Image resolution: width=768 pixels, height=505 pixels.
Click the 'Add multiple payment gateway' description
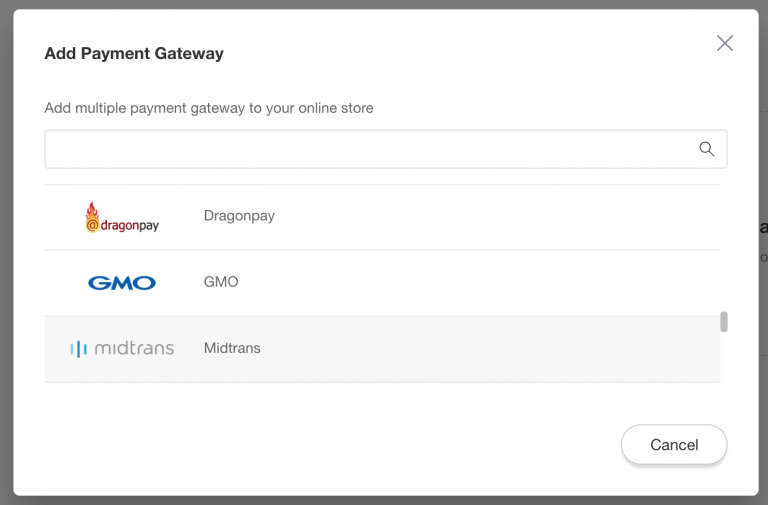[x=209, y=108]
